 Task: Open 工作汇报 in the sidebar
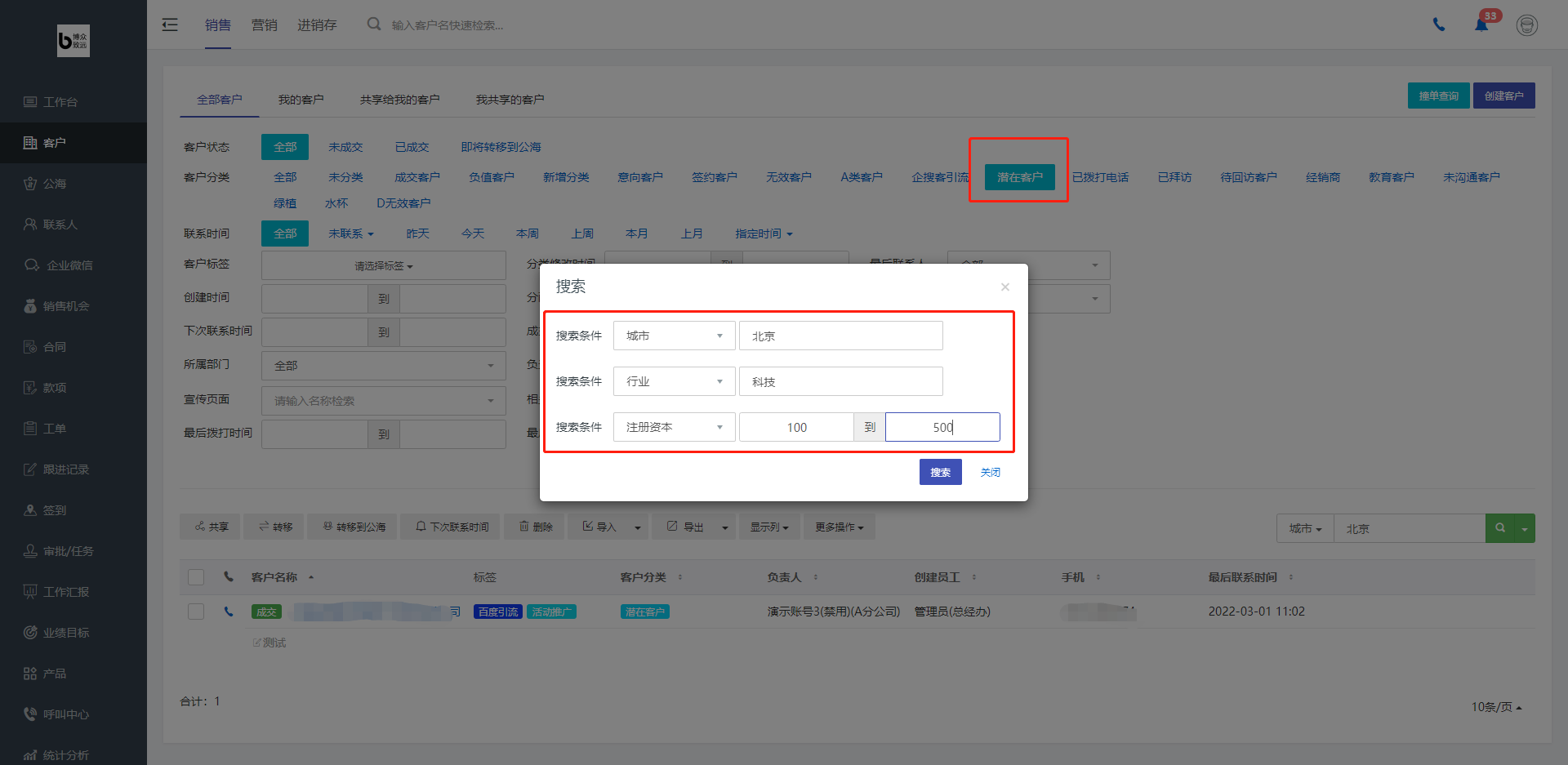coord(73,592)
